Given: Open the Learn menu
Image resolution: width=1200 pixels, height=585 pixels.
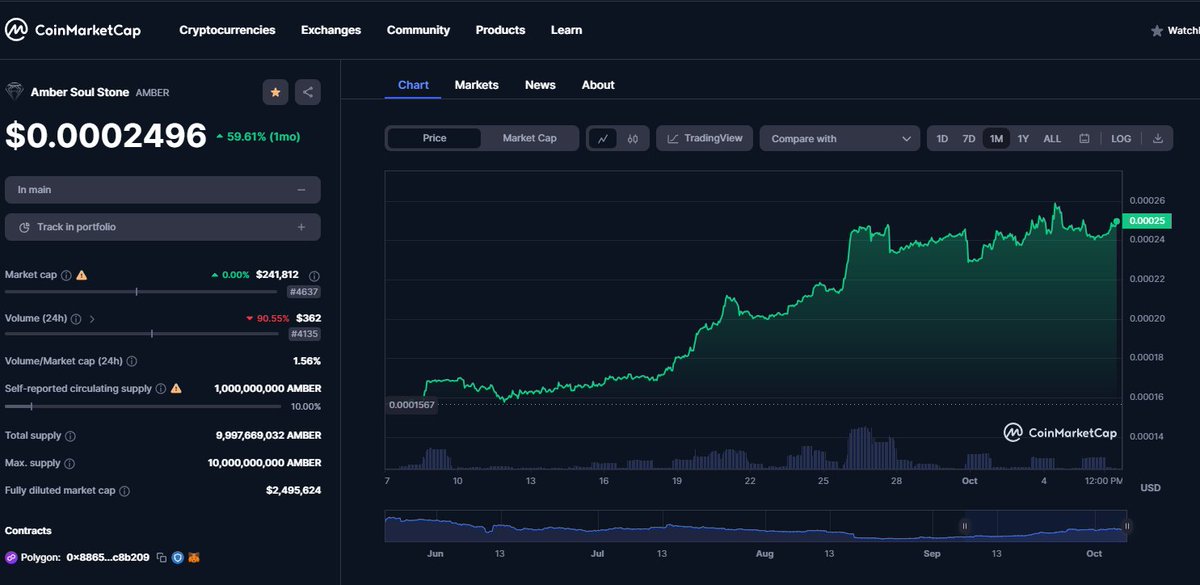Looking at the screenshot, I should tap(566, 30).
